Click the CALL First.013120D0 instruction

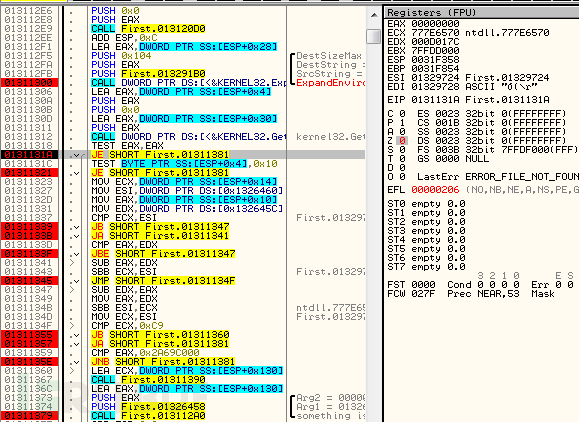point(148,29)
